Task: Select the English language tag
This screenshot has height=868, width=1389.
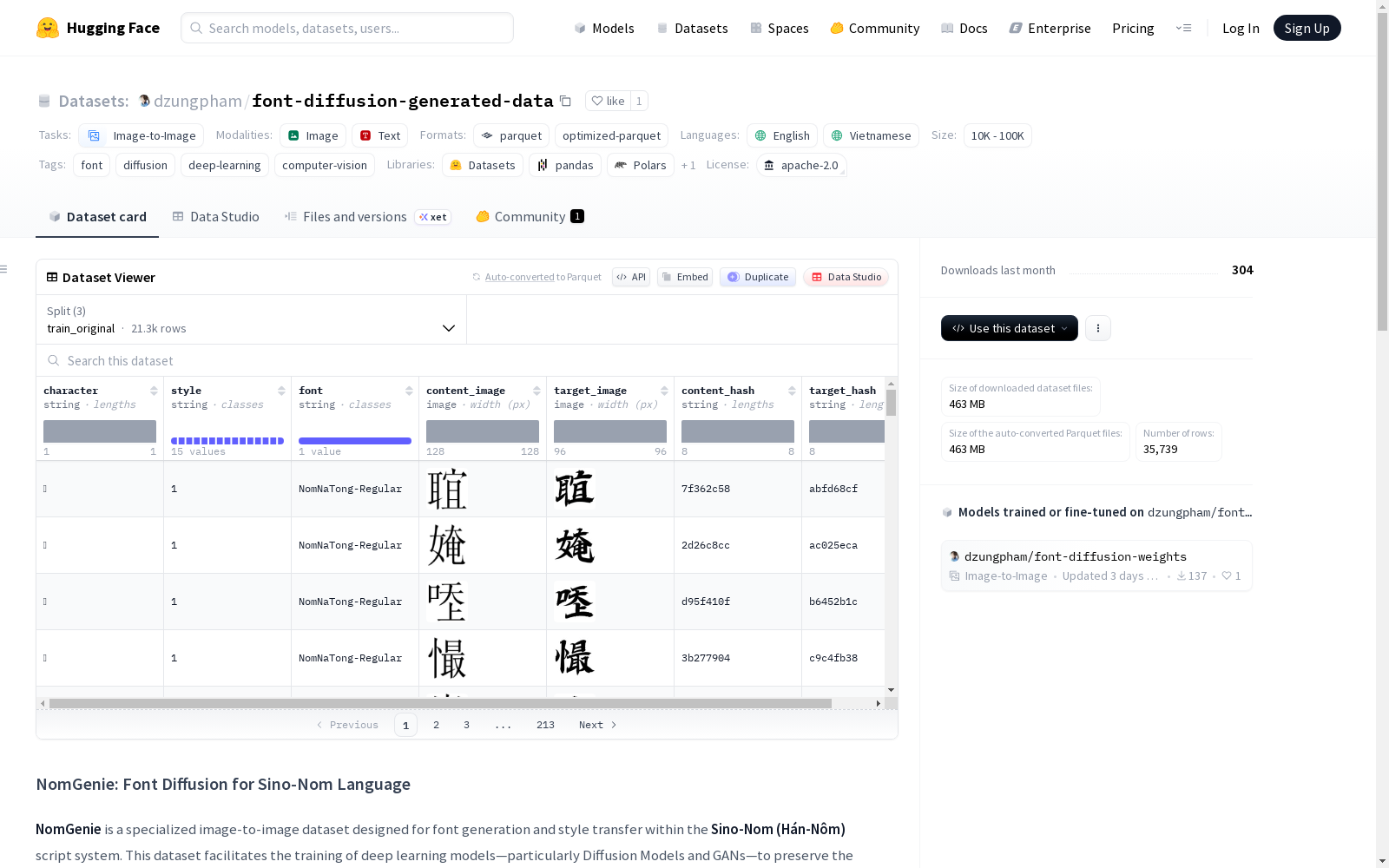Action: pos(782,135)
